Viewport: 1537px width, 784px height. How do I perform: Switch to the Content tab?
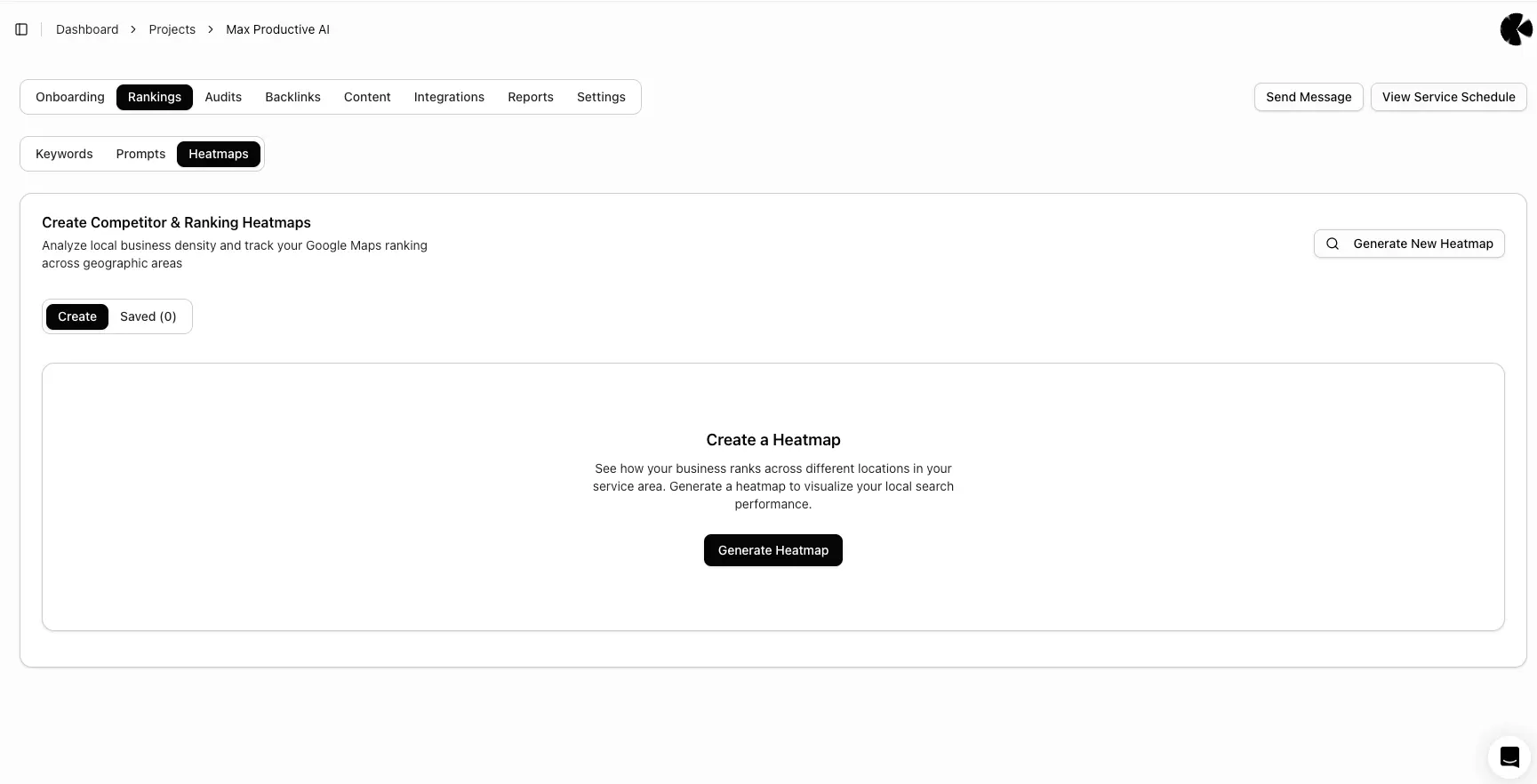[367, 97]
